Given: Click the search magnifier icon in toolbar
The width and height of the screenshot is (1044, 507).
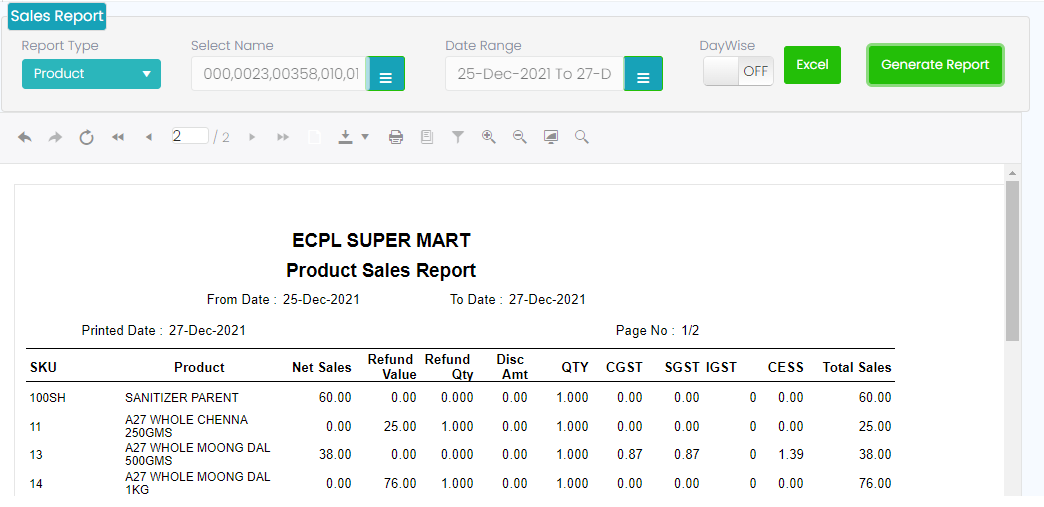Looking at the screenshot, I should tap(581, 137).
